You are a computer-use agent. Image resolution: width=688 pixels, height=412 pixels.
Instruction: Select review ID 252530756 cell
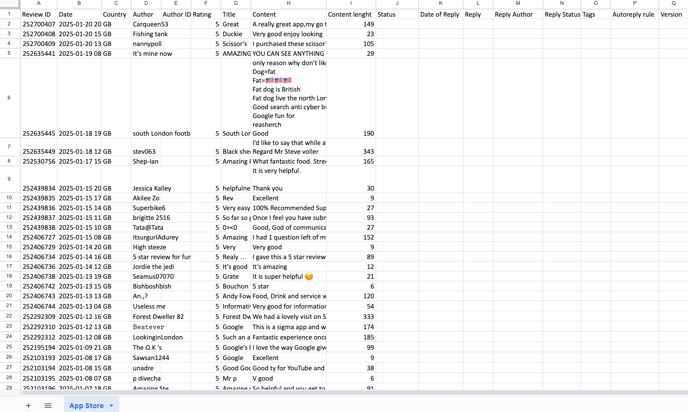pyautogui.click(x=39, y=161)
